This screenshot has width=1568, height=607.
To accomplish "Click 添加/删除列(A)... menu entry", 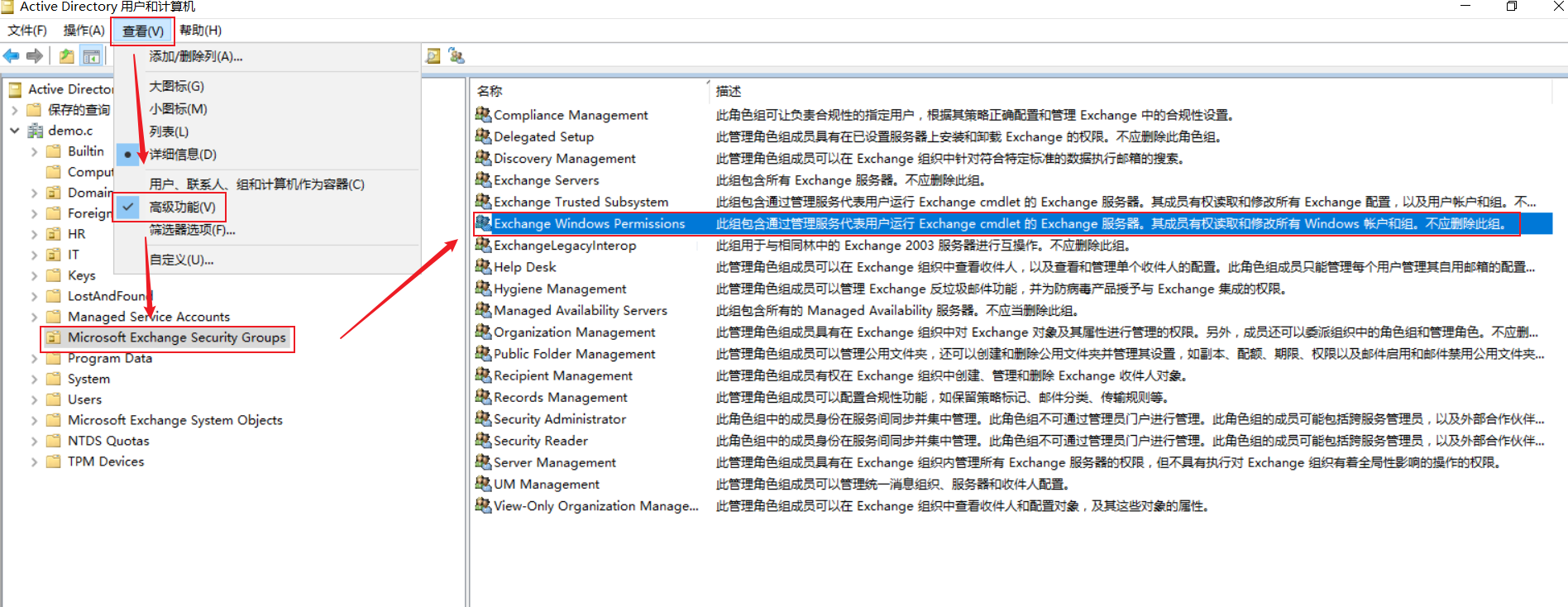I will point(195,56).
